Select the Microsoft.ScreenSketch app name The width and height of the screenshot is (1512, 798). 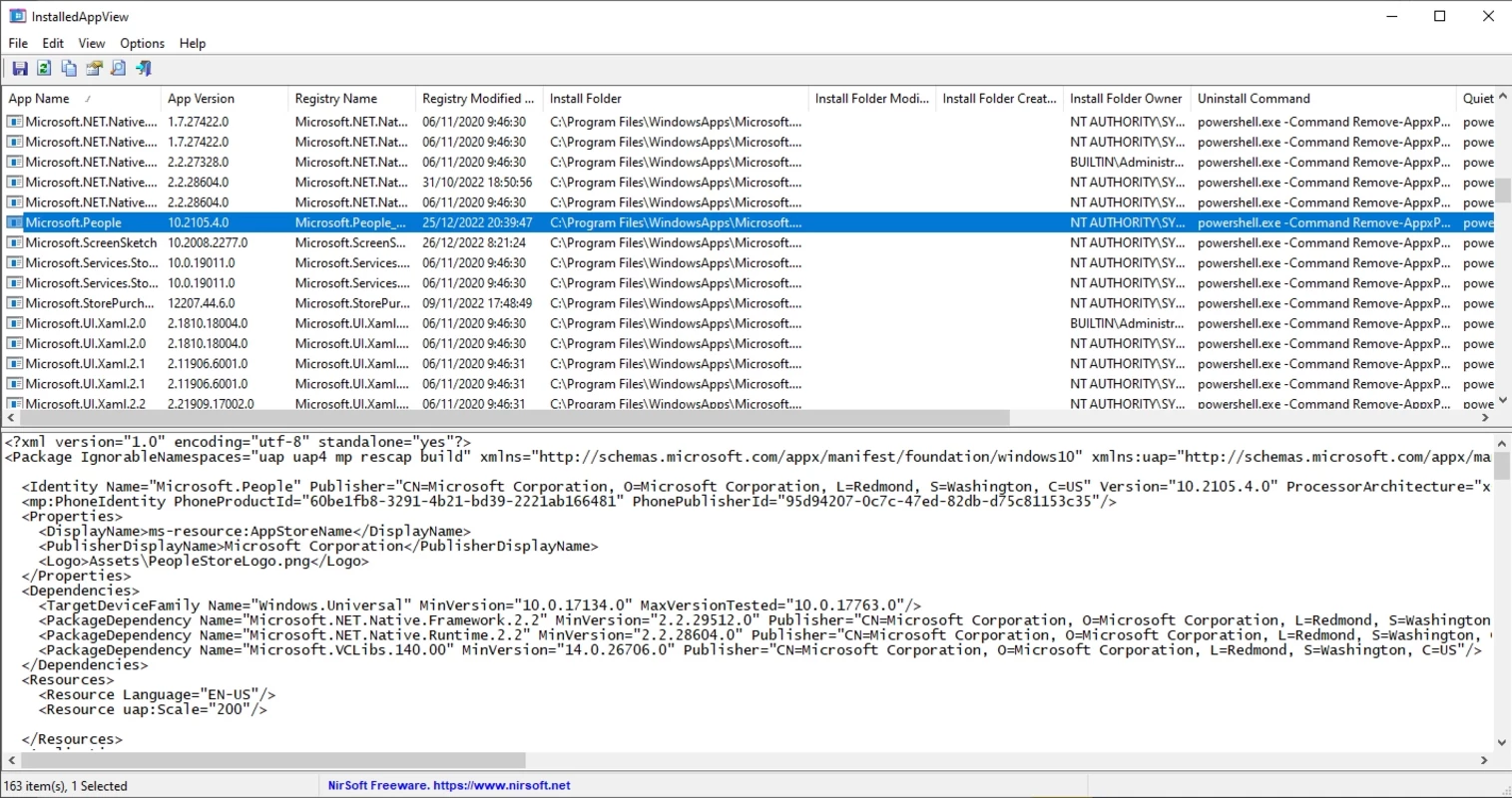click(91, 242)
